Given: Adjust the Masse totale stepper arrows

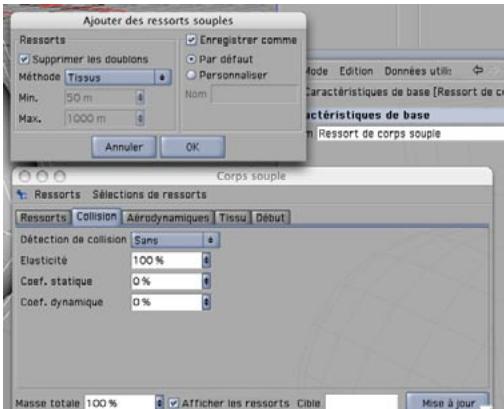Looking at the screenshot, I should click(x=160, y=403).
